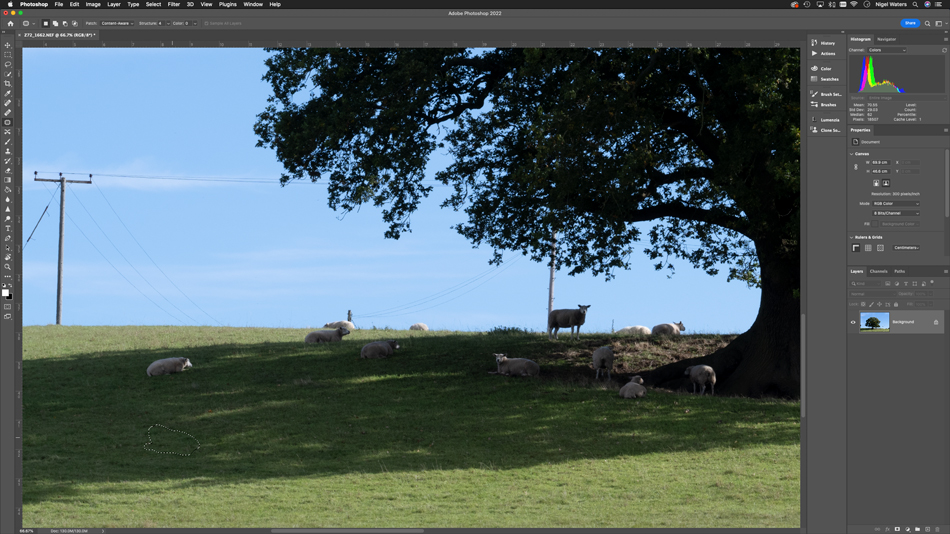This screenshot has height=534, width=950.
Task: Choose the Type tool
Action: point(8,229)
